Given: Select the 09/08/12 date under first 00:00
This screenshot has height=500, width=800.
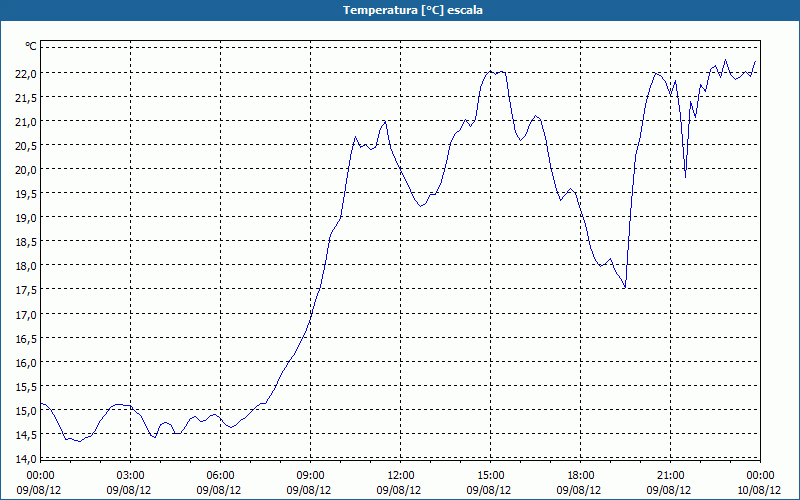Looking at the screenshot, I should (x=39, y=490).
